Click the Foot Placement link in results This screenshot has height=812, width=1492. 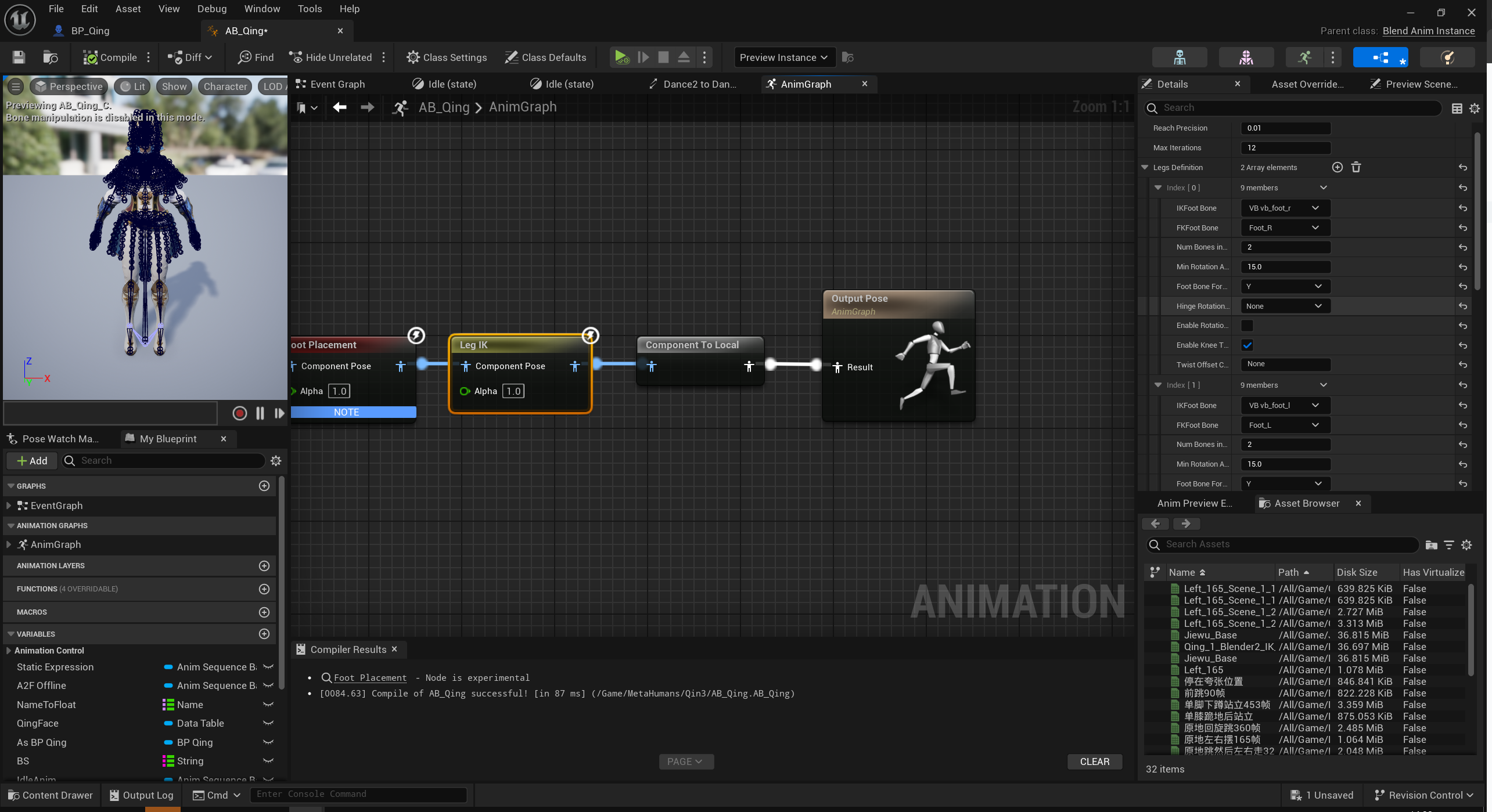click(x=370, y=678)
